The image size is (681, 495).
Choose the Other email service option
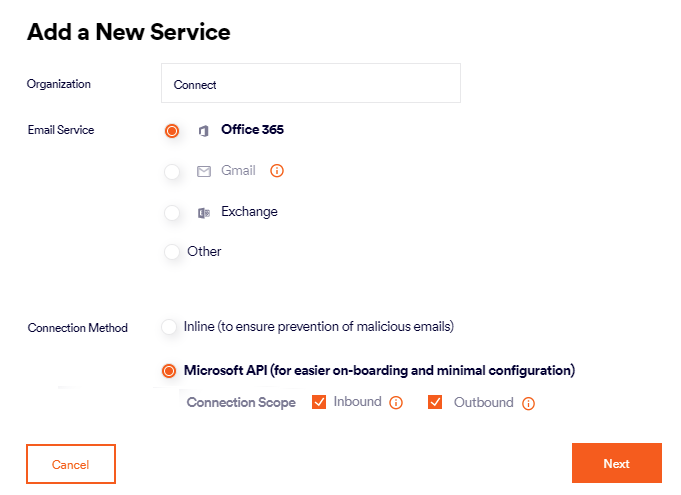click(172, 252)
